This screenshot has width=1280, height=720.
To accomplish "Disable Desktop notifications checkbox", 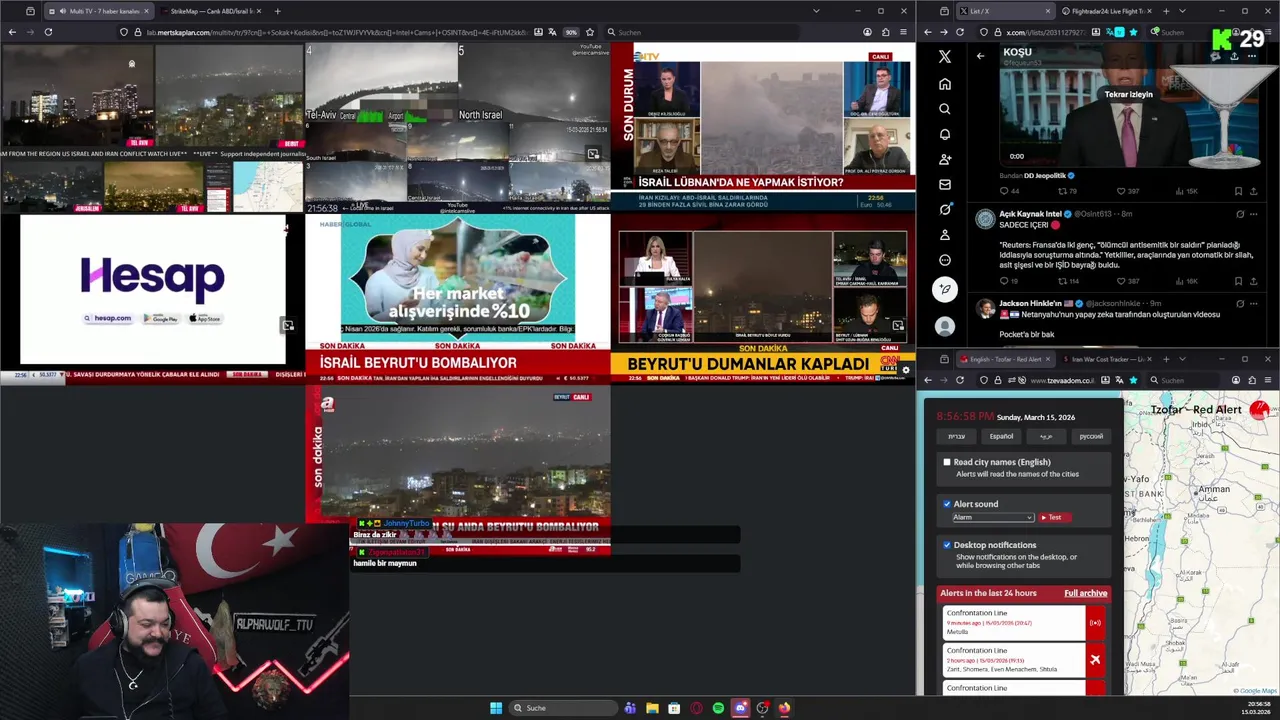I will click(947, 545).
